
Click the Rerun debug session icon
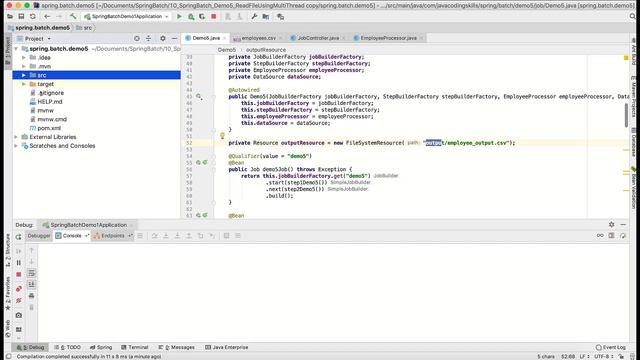point(18,237)
